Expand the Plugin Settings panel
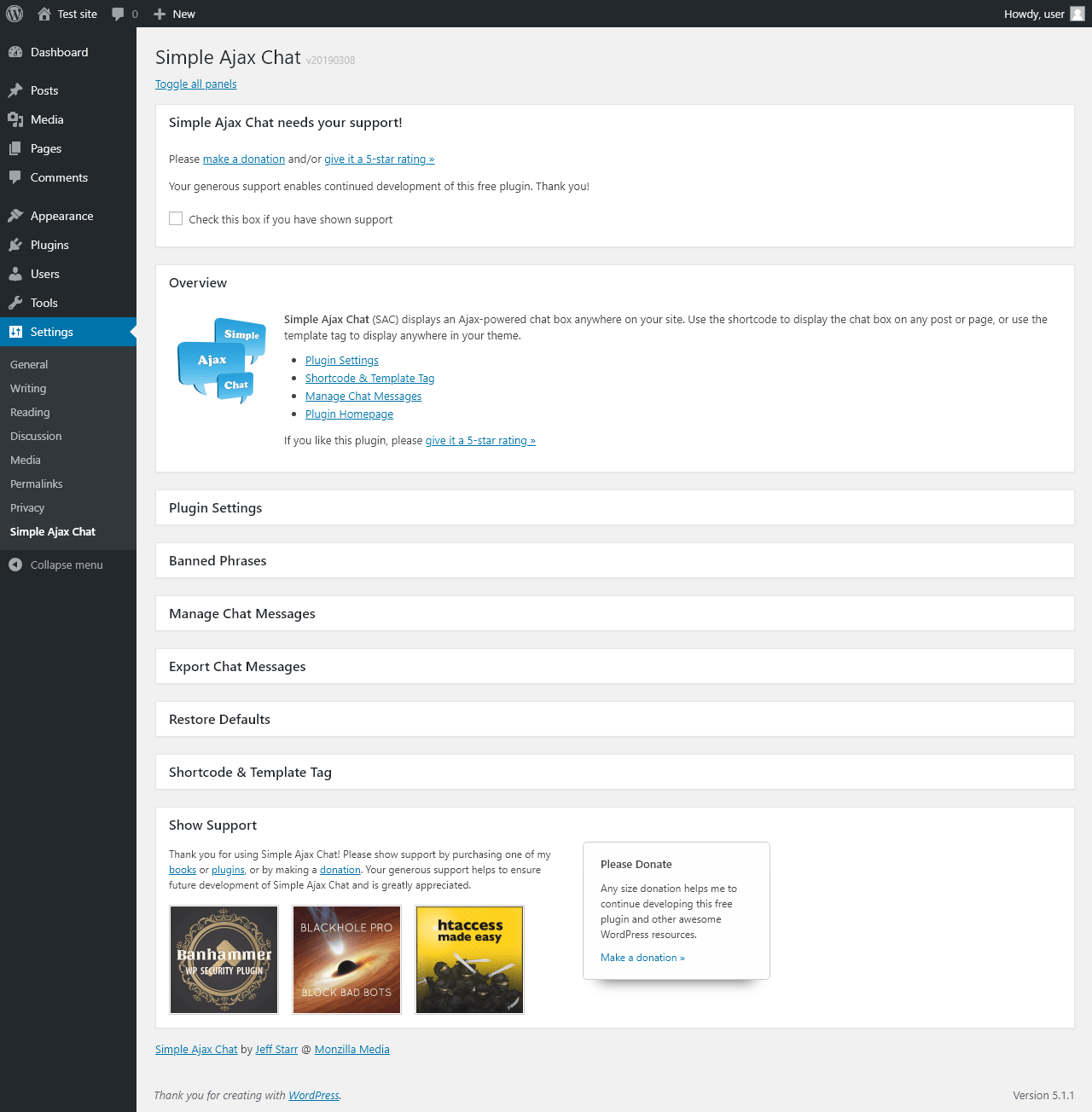Image resolution: width=1092 pixels, height=1112 pixels. 614,507
